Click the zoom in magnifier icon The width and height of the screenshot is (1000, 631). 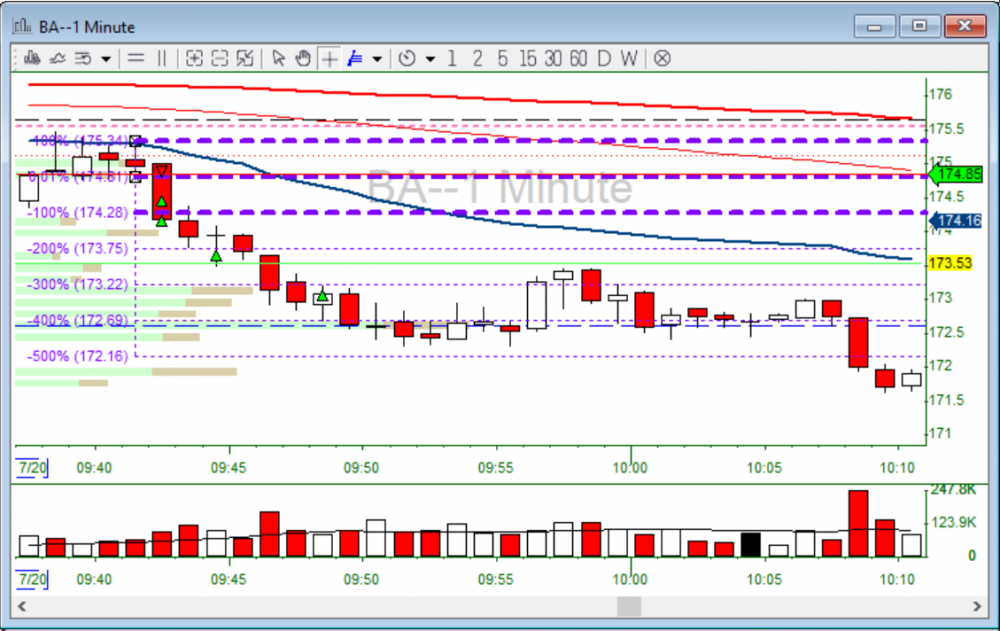point(194,58)
